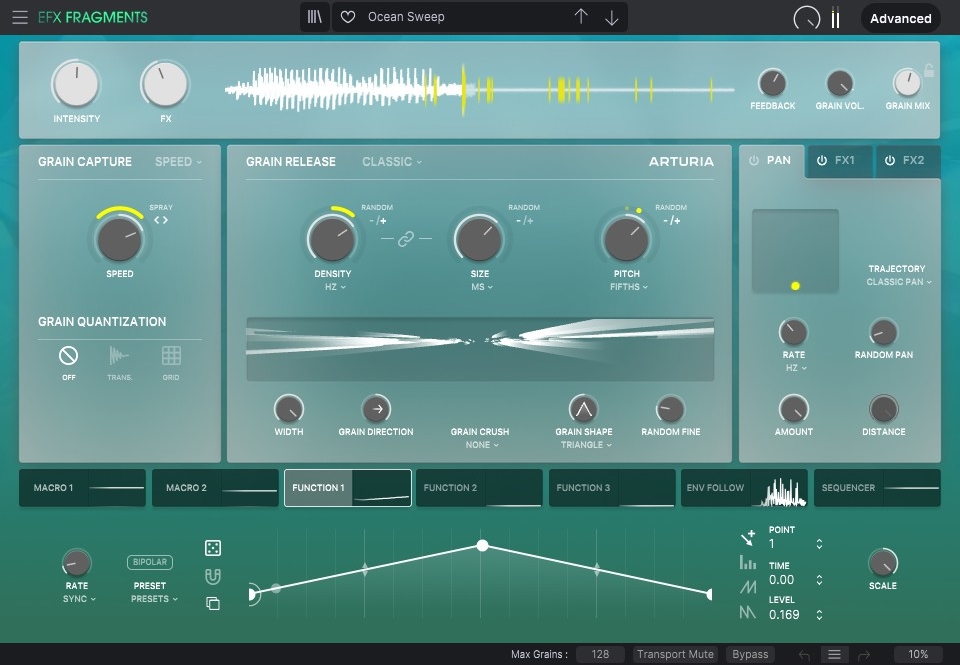
Task: Click the Intensity knob
Action: click(76, 85)
